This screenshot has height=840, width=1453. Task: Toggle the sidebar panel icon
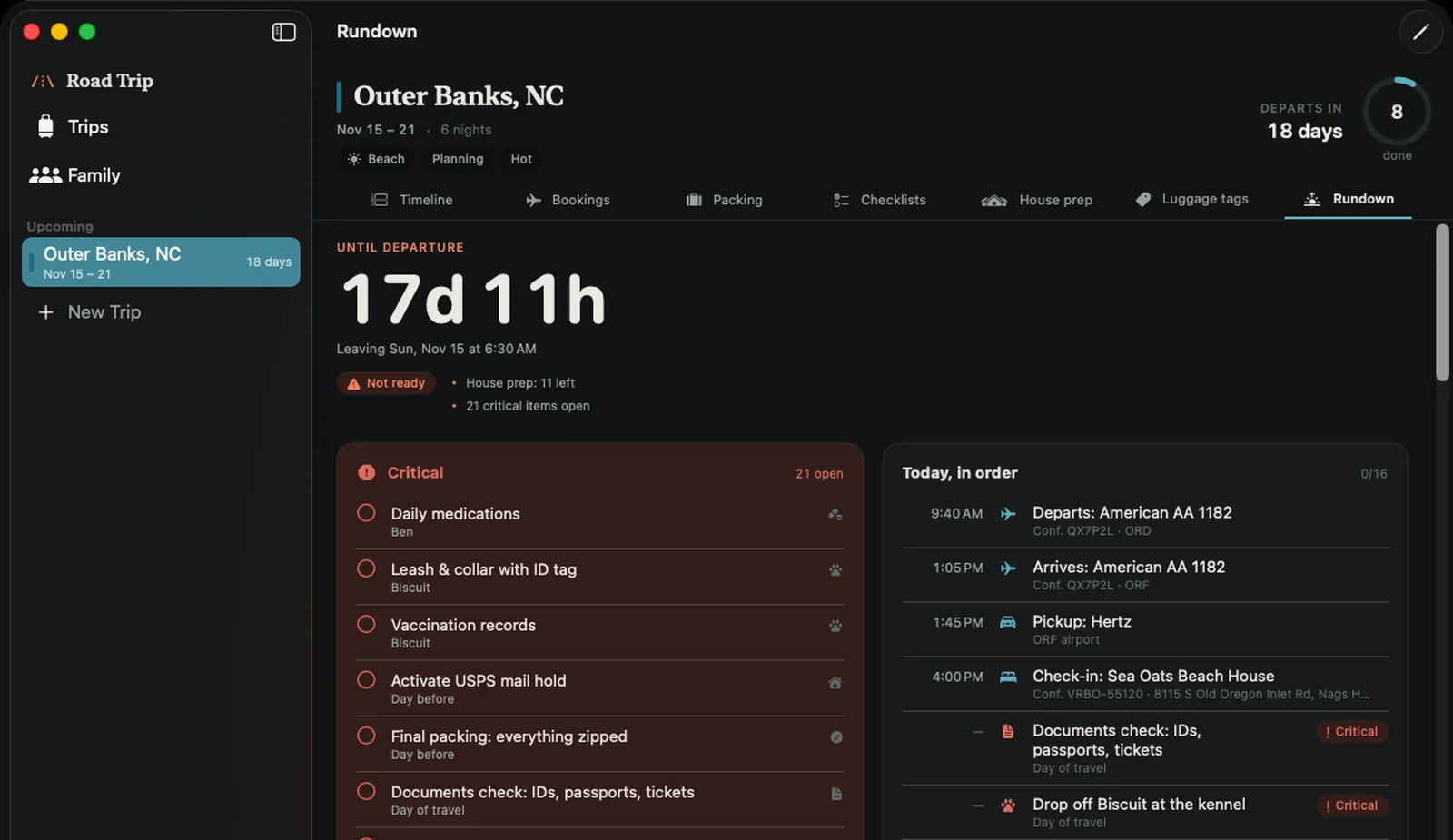pos(284,32)
